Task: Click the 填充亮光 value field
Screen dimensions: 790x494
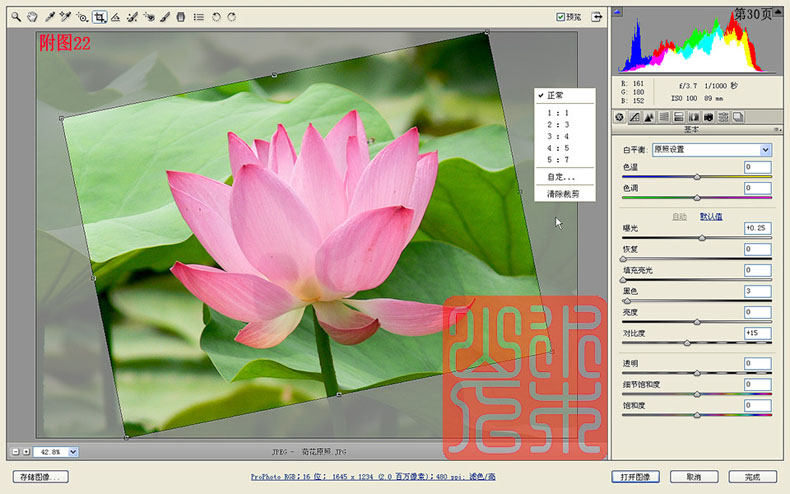Action: [x=757, y=270]
